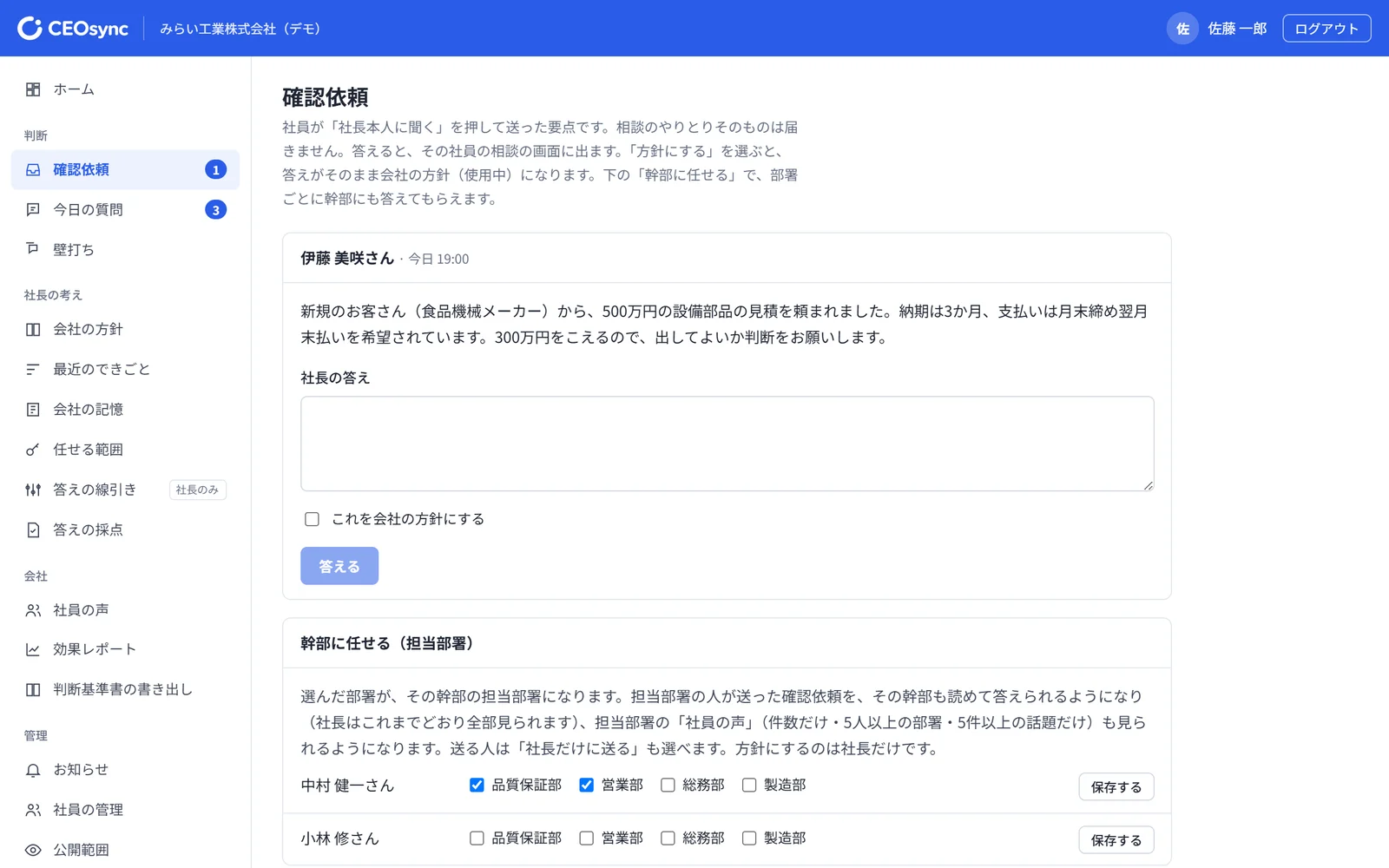This screenshot has height=868, width=1389.
Task: Click the 今日の質問 chat icon
Action: click(33, 210)
